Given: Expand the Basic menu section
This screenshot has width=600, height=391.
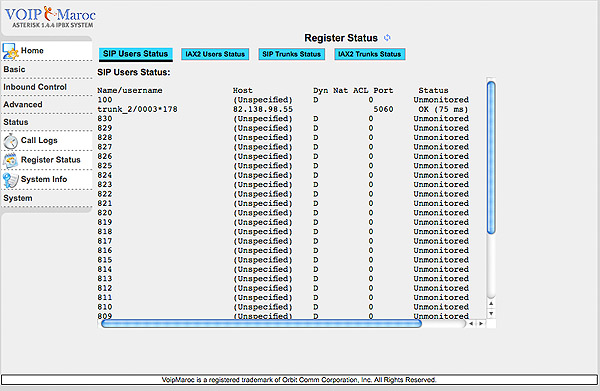Looking at the screenshot, I should [x=14, y=69].
